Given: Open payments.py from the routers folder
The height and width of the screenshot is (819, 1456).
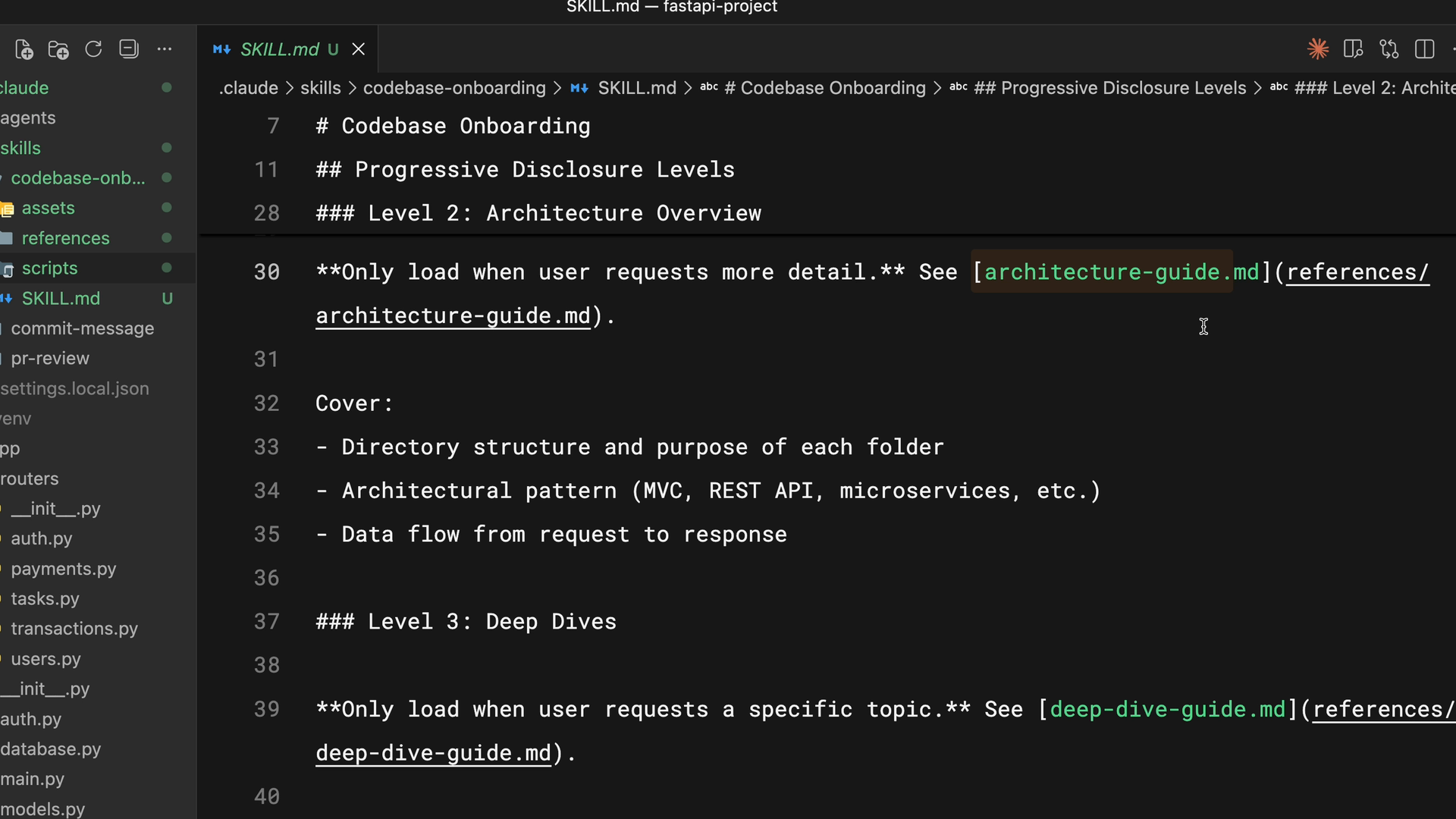Looking at the screenshot, I should click(63, 569).
